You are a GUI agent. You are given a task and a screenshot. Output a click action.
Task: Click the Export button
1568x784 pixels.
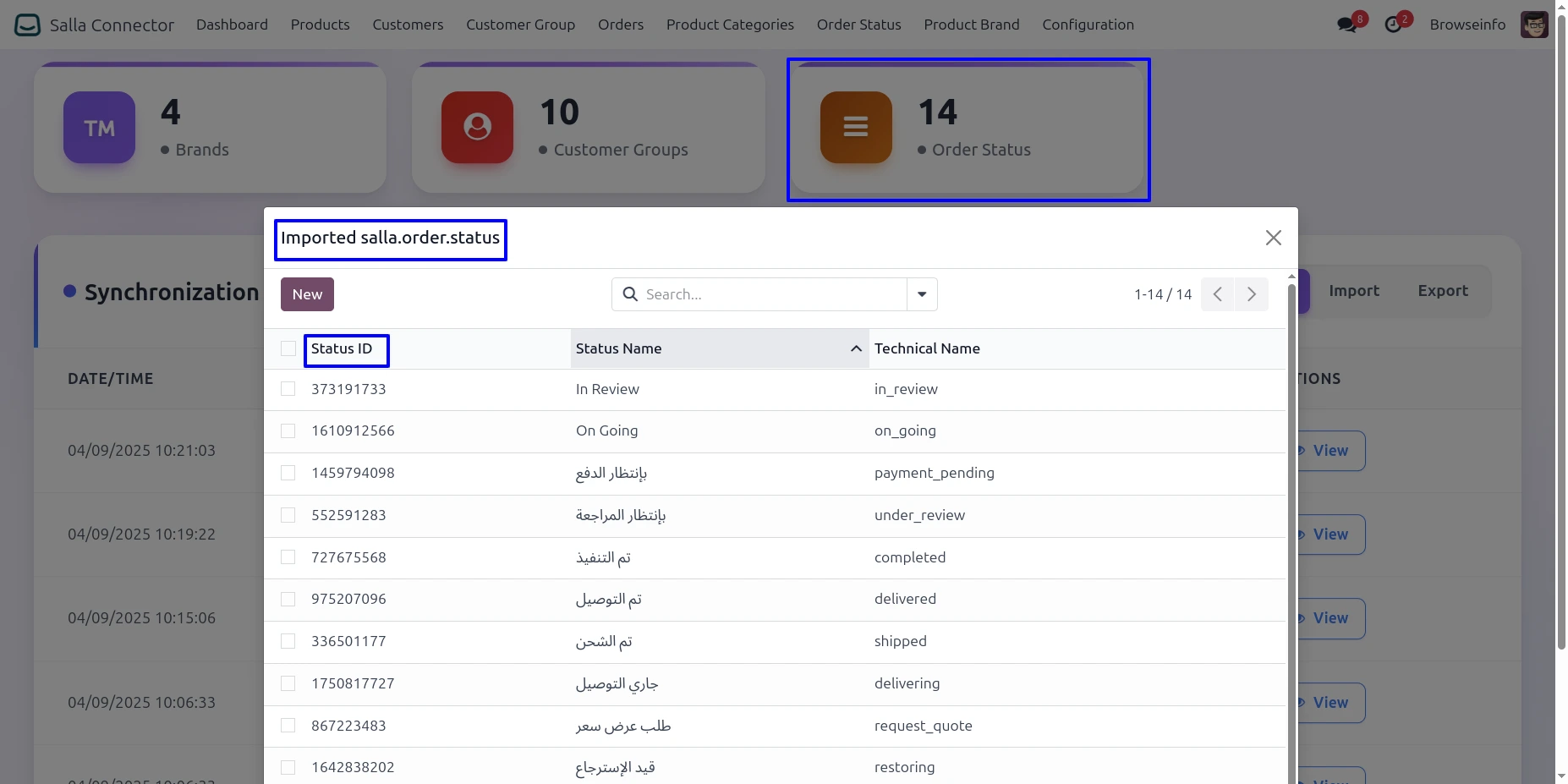1442,291
